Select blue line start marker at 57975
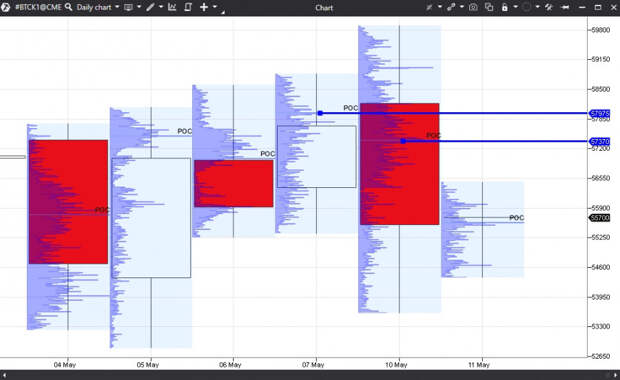 pos(320,113)
